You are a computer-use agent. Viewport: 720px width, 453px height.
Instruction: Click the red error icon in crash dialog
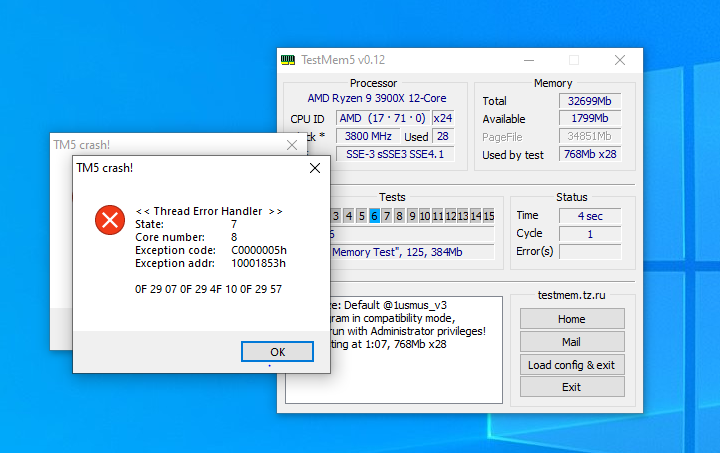(x=110, y=220)
